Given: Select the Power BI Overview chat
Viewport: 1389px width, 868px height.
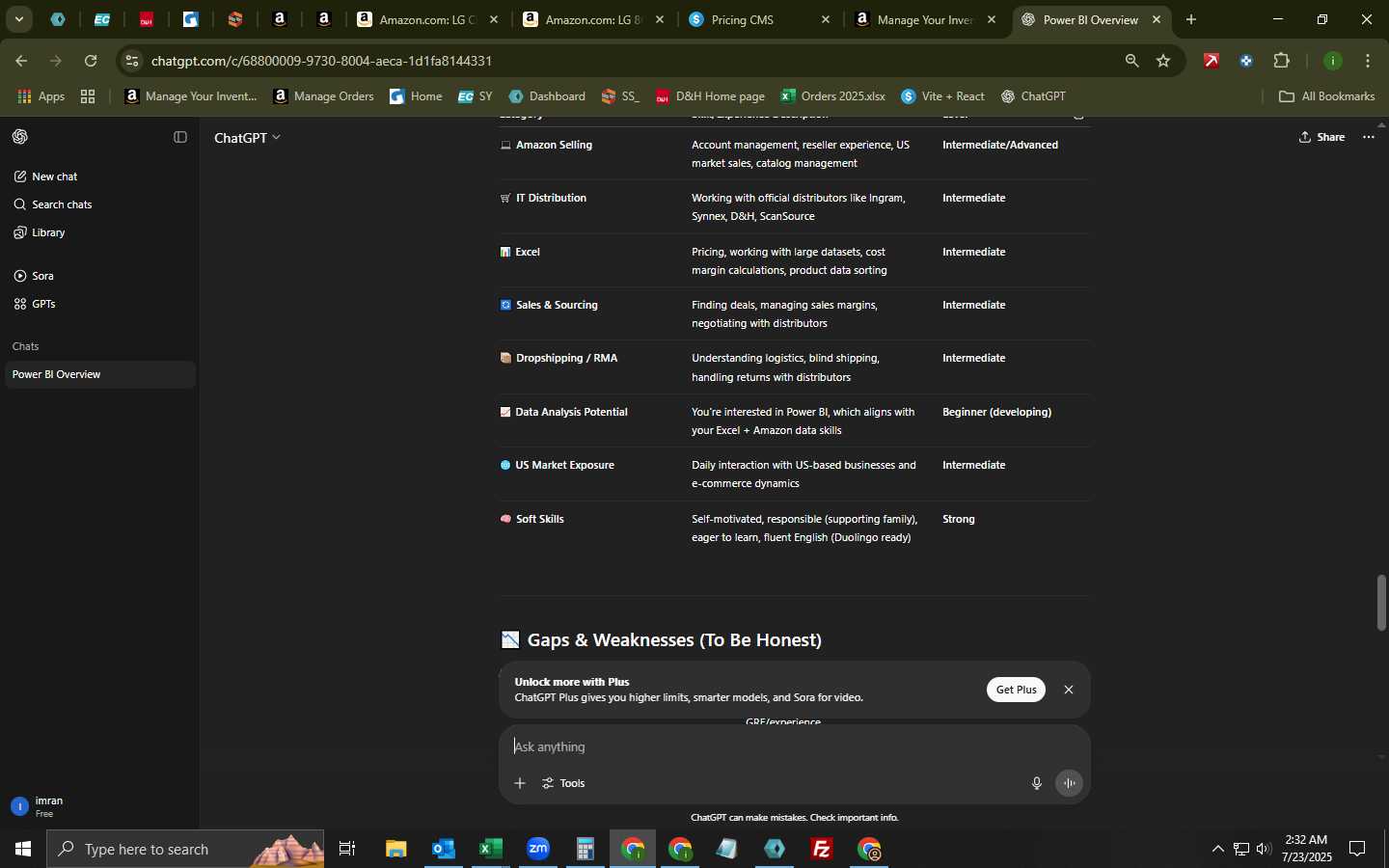Looking at the screenshot, I should (x=100, y=374).
